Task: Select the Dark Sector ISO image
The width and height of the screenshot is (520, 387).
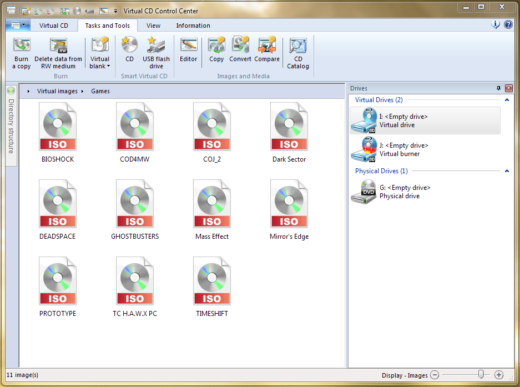Action: 289,133
